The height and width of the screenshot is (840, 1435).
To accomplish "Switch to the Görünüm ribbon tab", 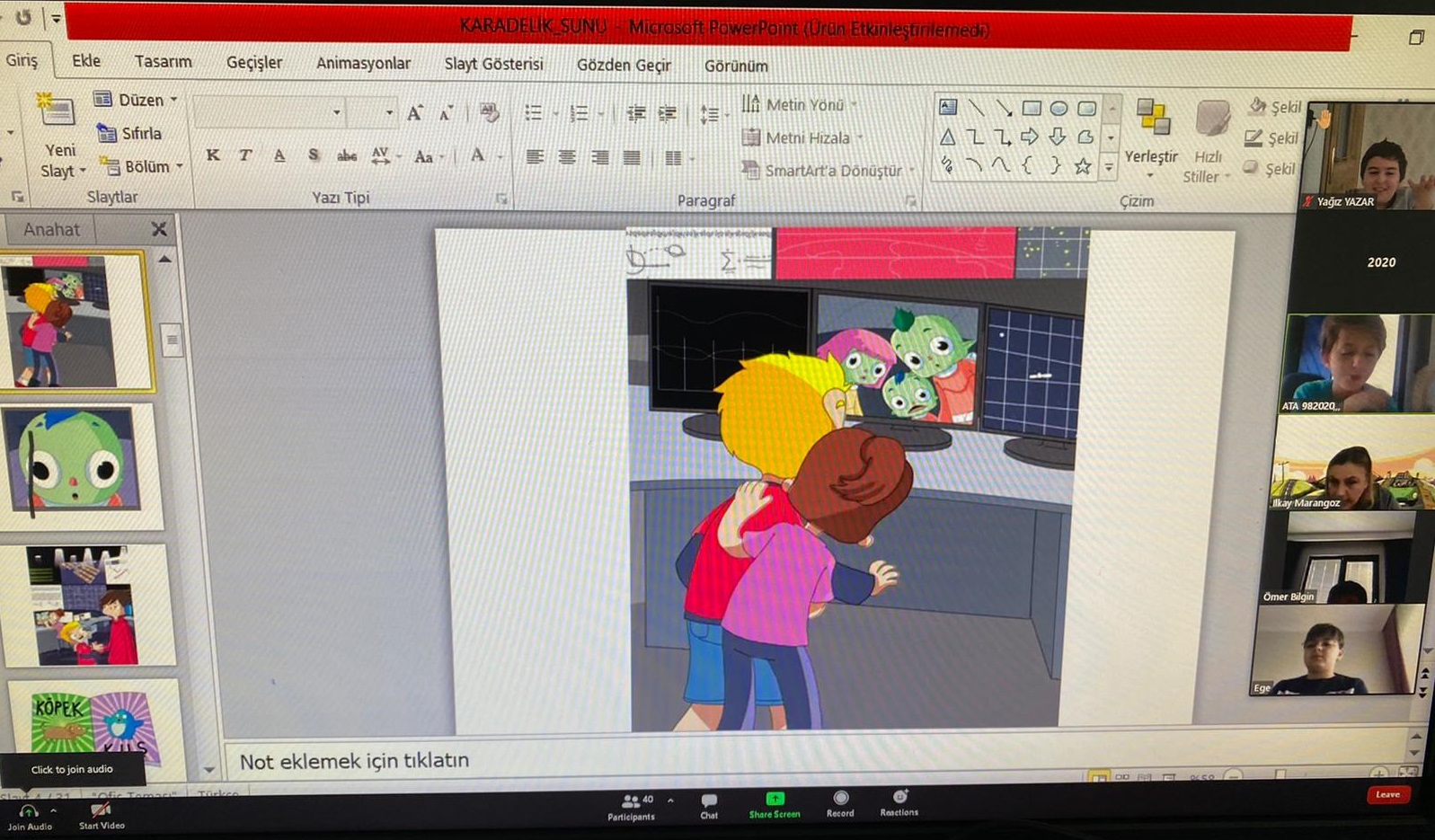I will [736, 66].
